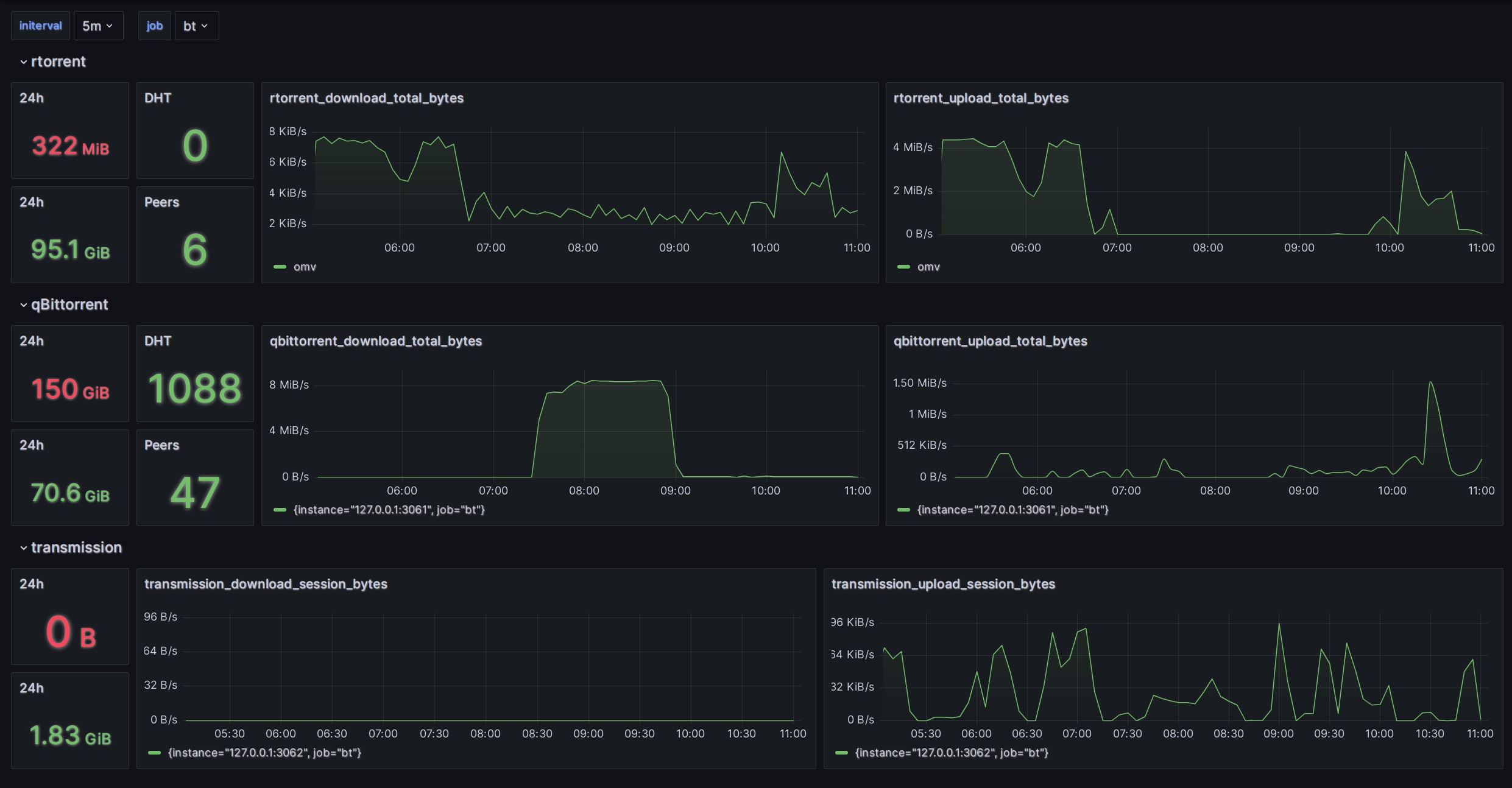Toggle instance 3062 legend in transmission upload

[951, 753]
